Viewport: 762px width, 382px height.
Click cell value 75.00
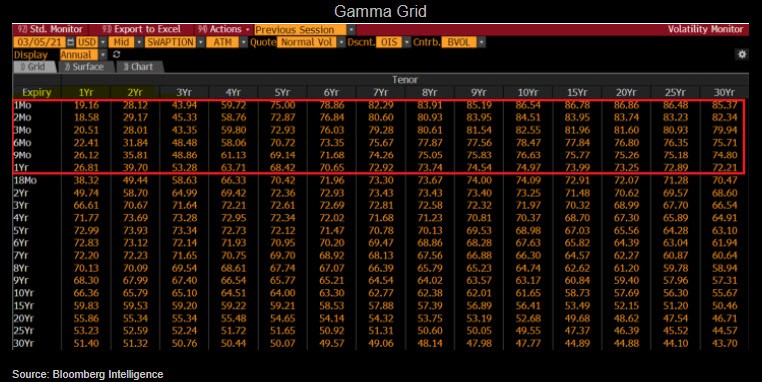point(282,105)
